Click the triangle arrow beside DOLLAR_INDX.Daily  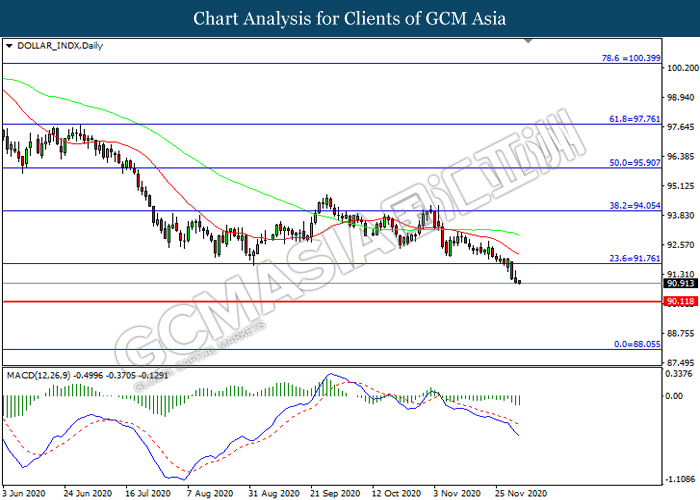[9, 46]
